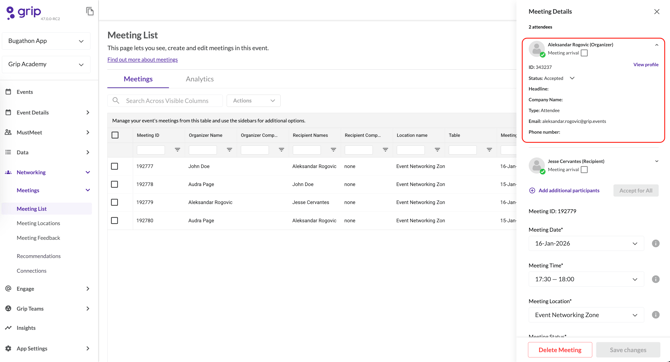
Task: Click the Accept for All button
Action: tap(636, 191)
